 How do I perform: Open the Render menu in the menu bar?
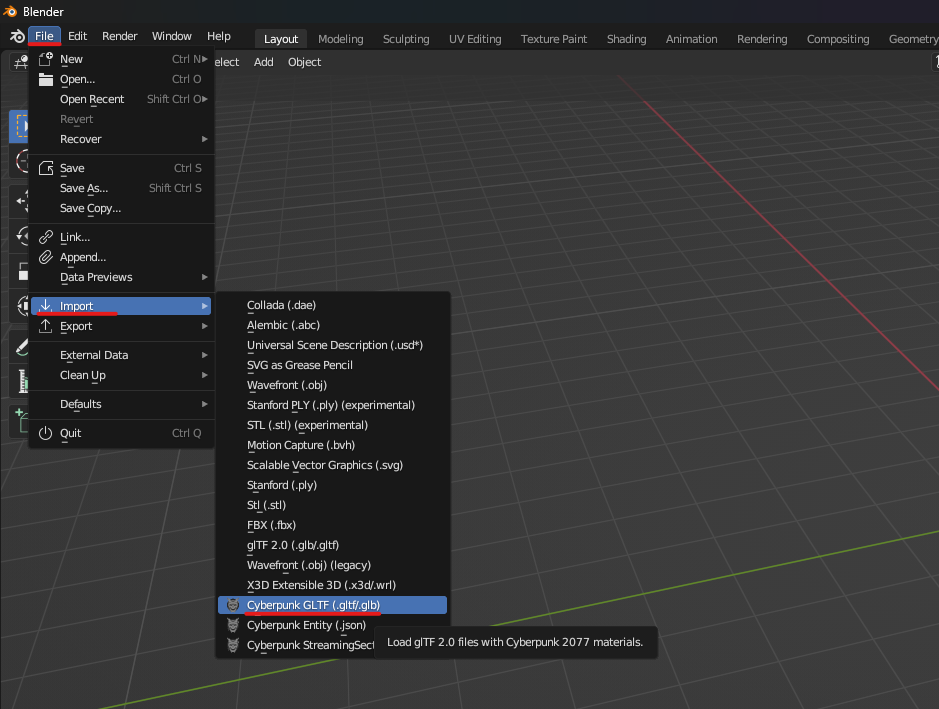[119, 36]
